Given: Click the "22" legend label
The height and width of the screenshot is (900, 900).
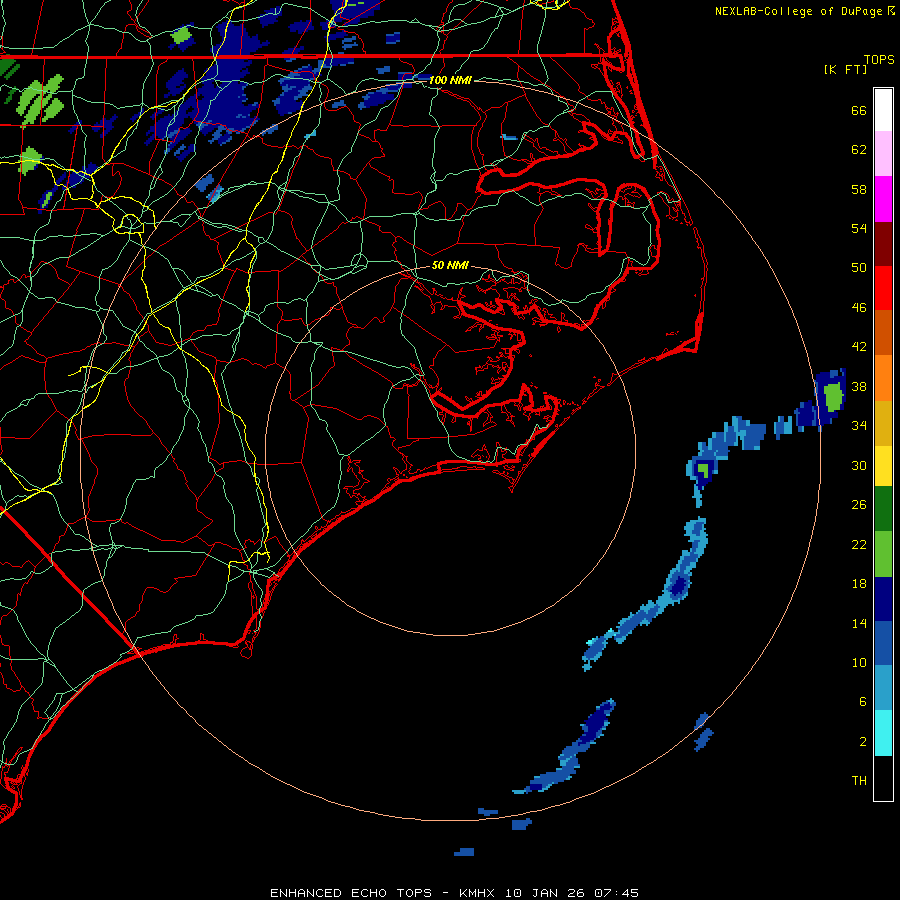Looking at the screenshot, I should point(859,545).
